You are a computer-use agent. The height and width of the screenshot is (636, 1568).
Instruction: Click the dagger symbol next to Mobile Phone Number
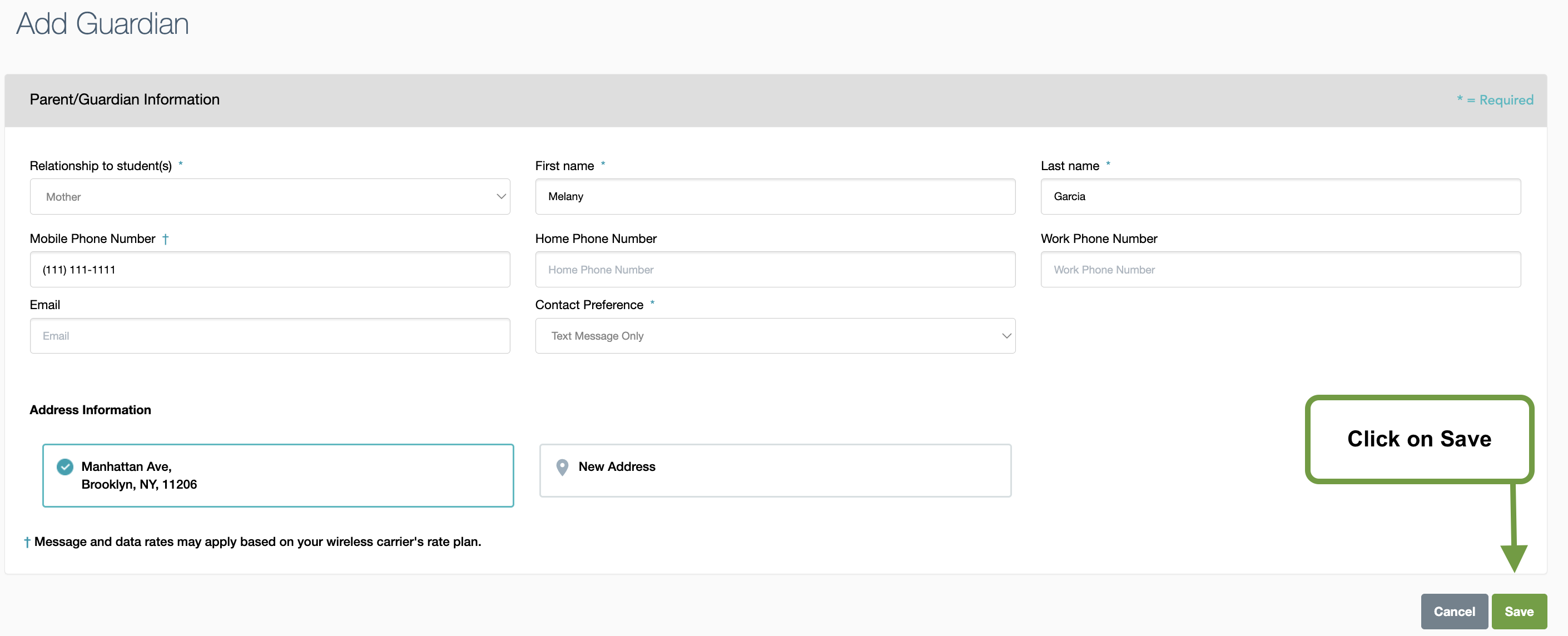click(x=165, y=239)
